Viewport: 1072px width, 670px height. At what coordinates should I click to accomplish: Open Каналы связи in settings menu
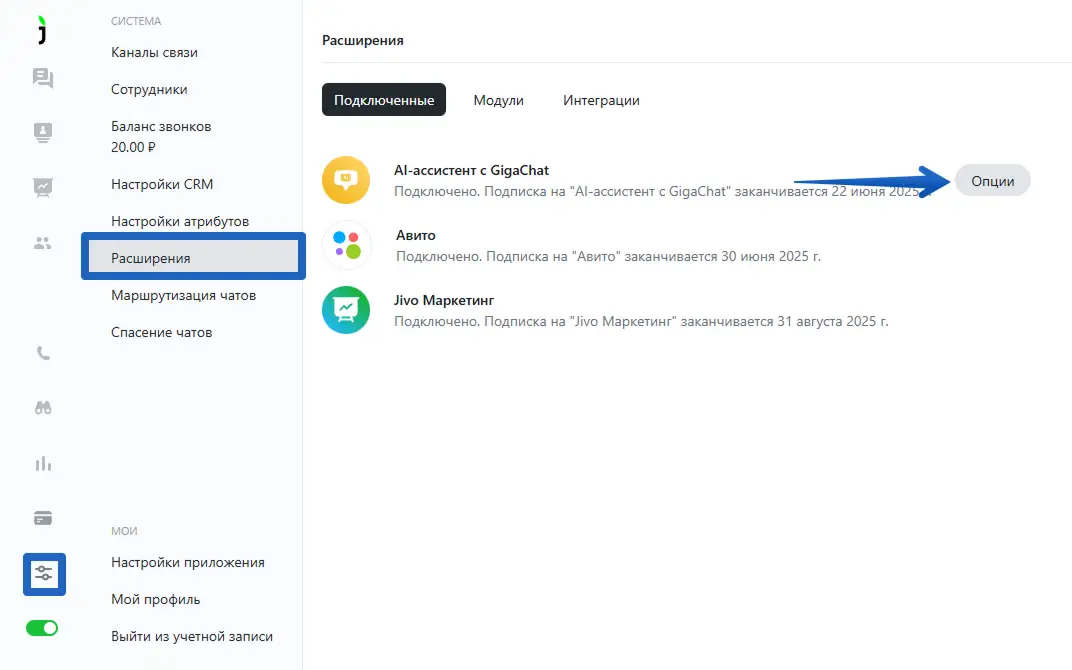point(154,52)
